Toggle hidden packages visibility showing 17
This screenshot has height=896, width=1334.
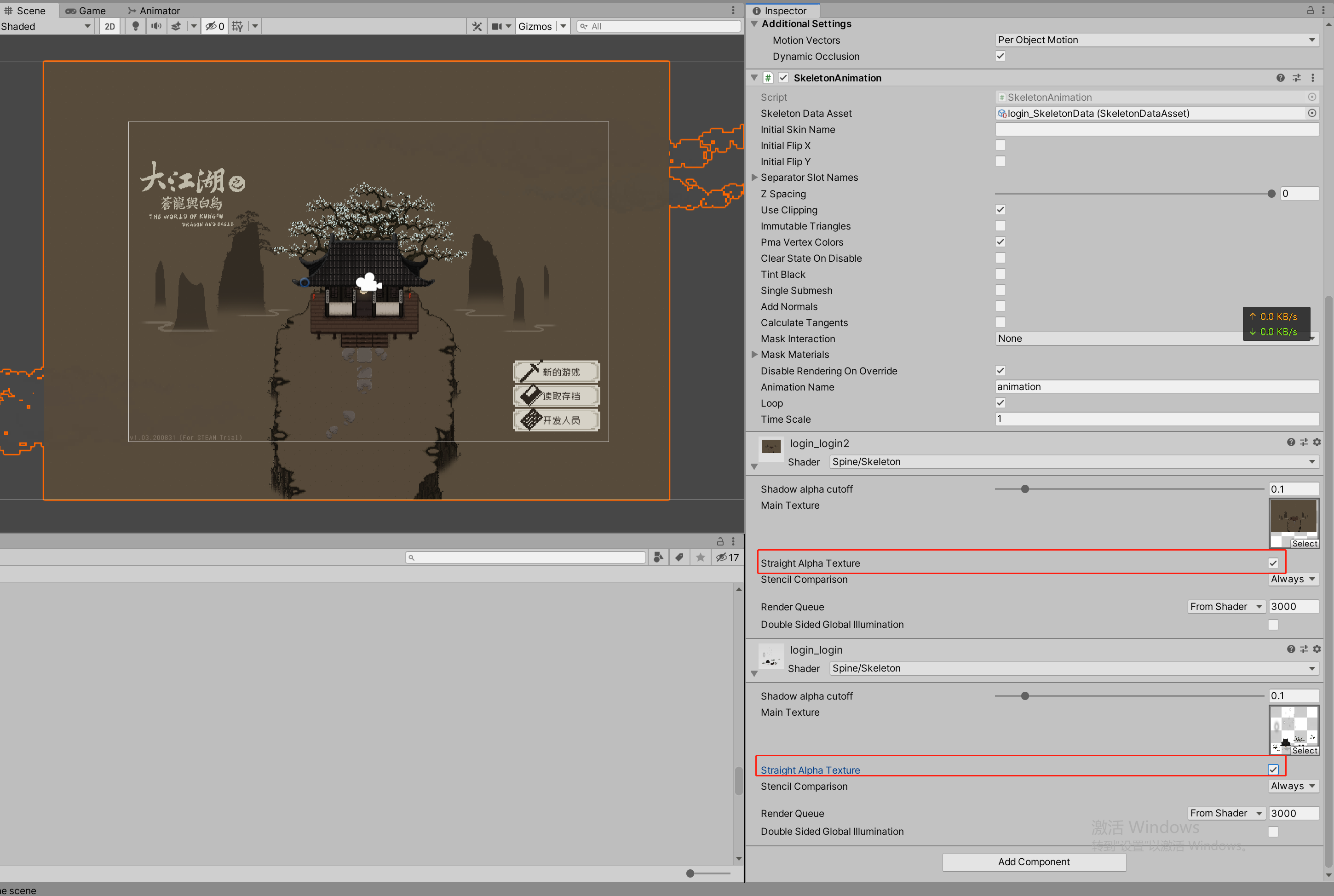coord(727,557)
